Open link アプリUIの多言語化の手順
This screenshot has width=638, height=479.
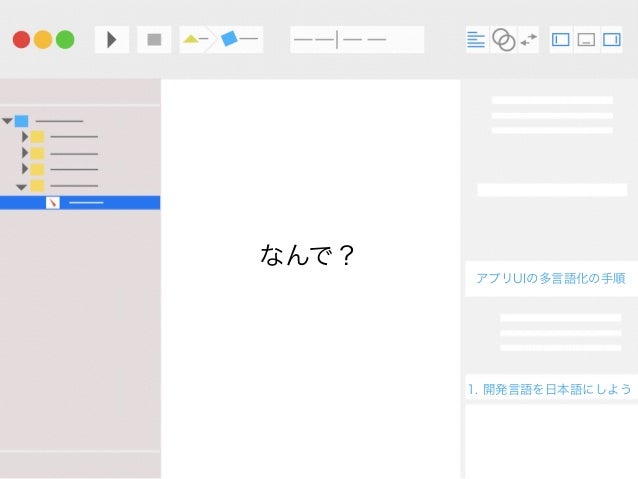point(551,278)
